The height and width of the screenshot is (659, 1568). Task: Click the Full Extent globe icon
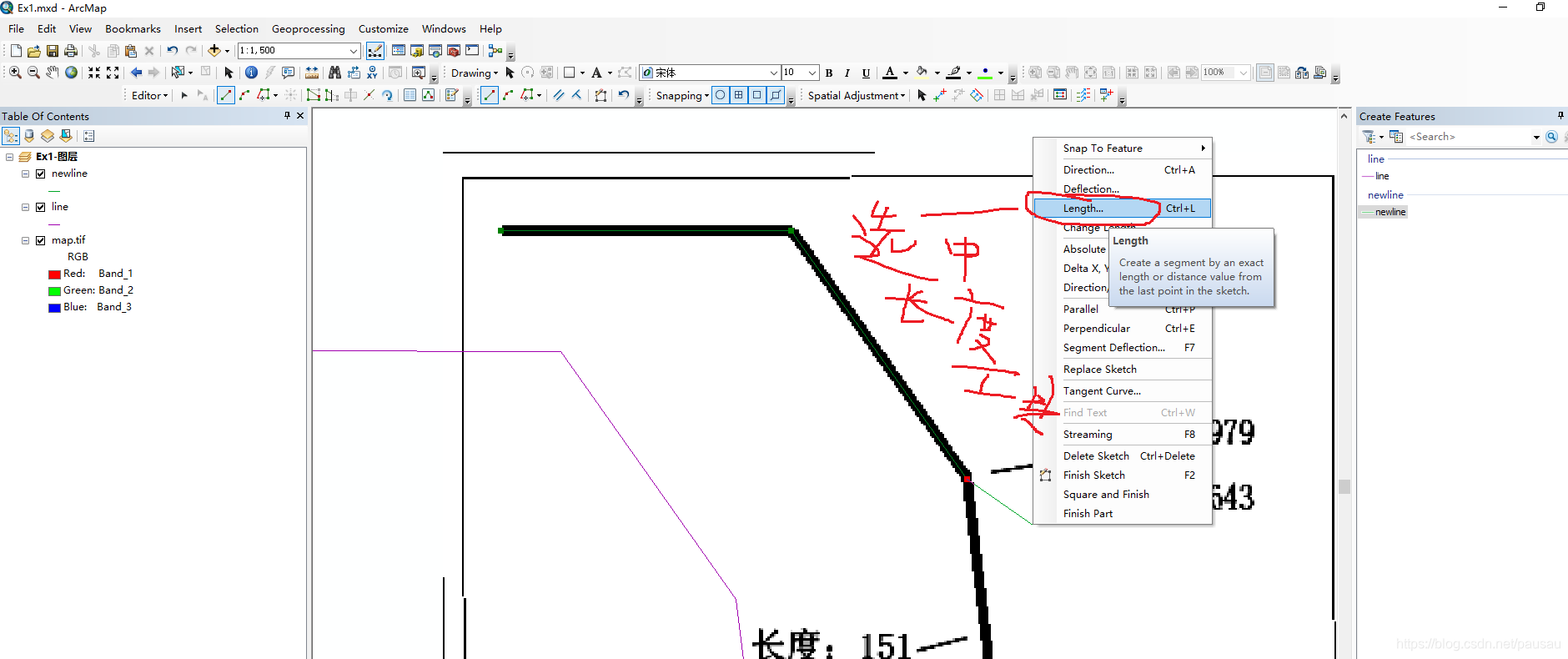point(72,73)
